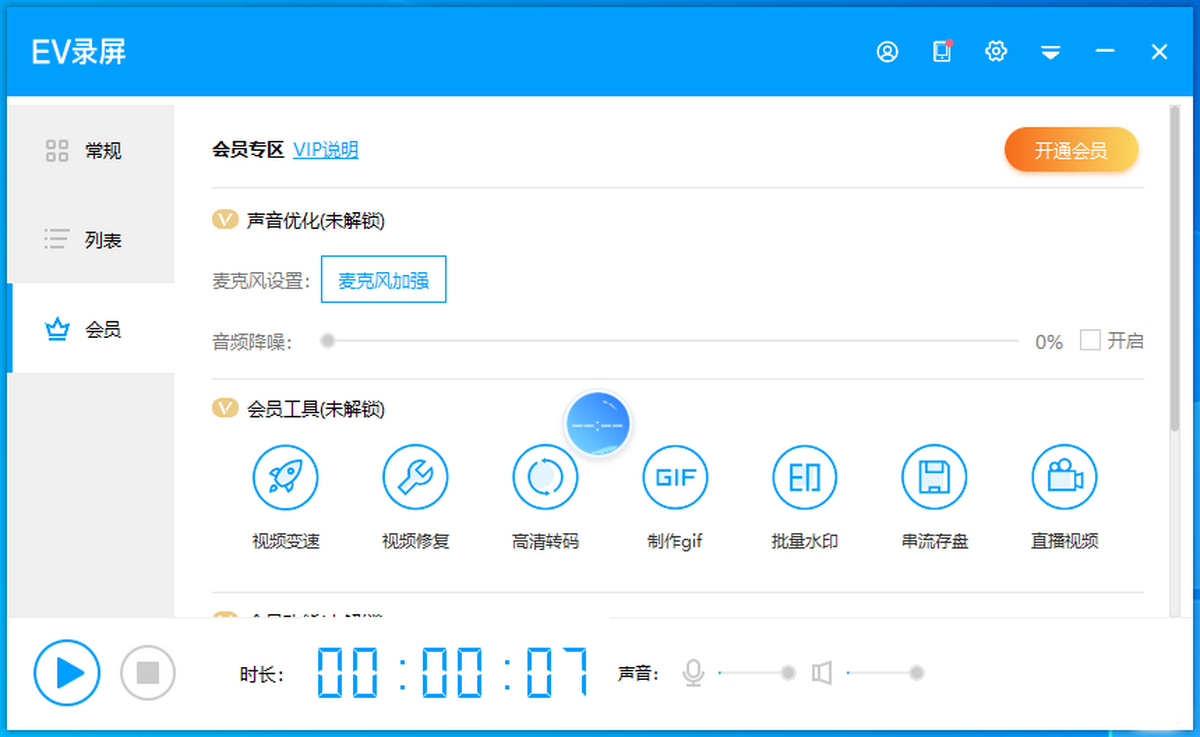Switch to the 列表 tab

click(x=91, y=240)
